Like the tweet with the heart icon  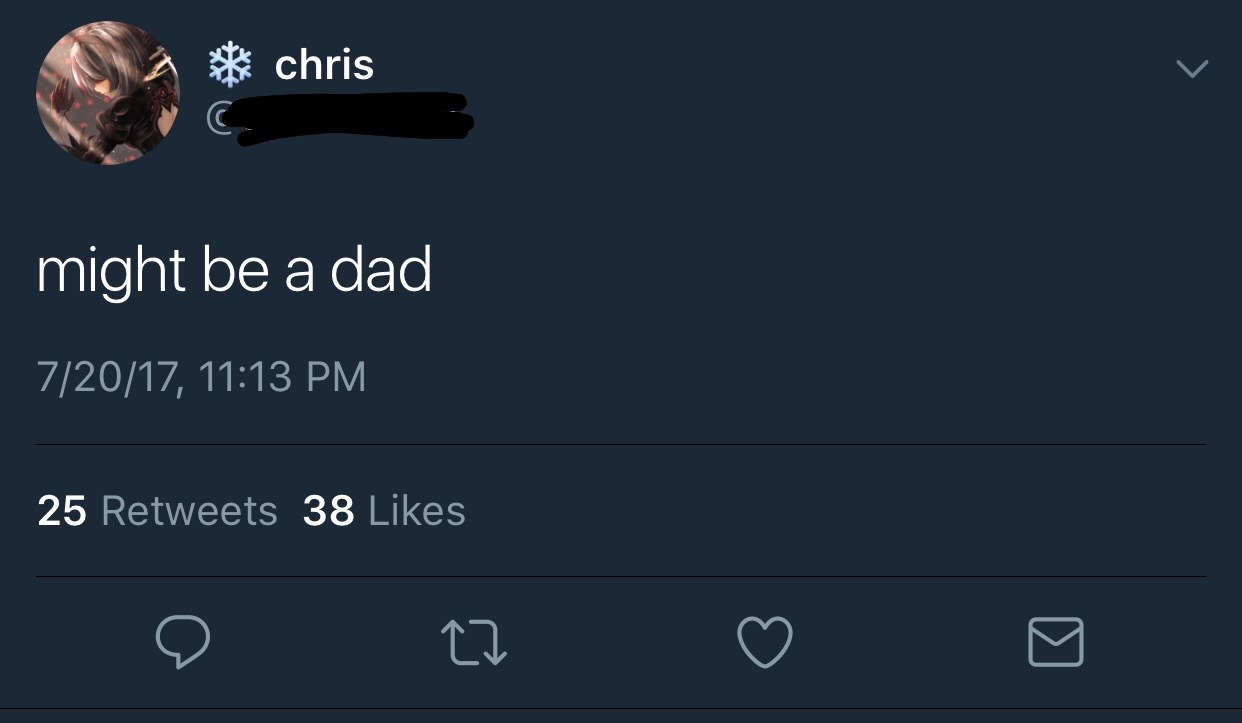[765, 641]
